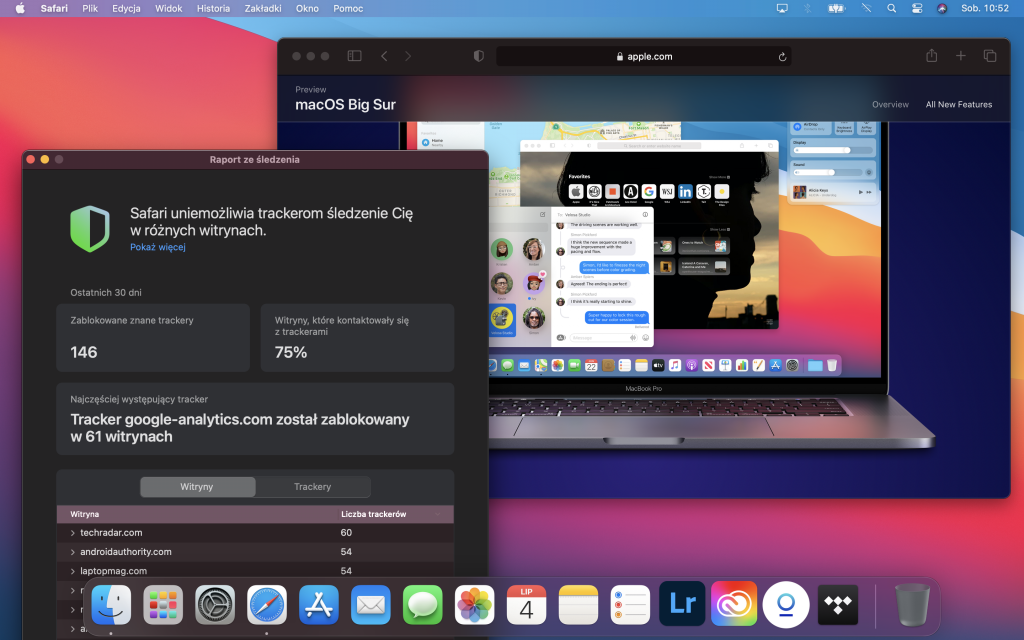Open a new tab with the plus icon

pyautogui.click(x=960, y=56)
